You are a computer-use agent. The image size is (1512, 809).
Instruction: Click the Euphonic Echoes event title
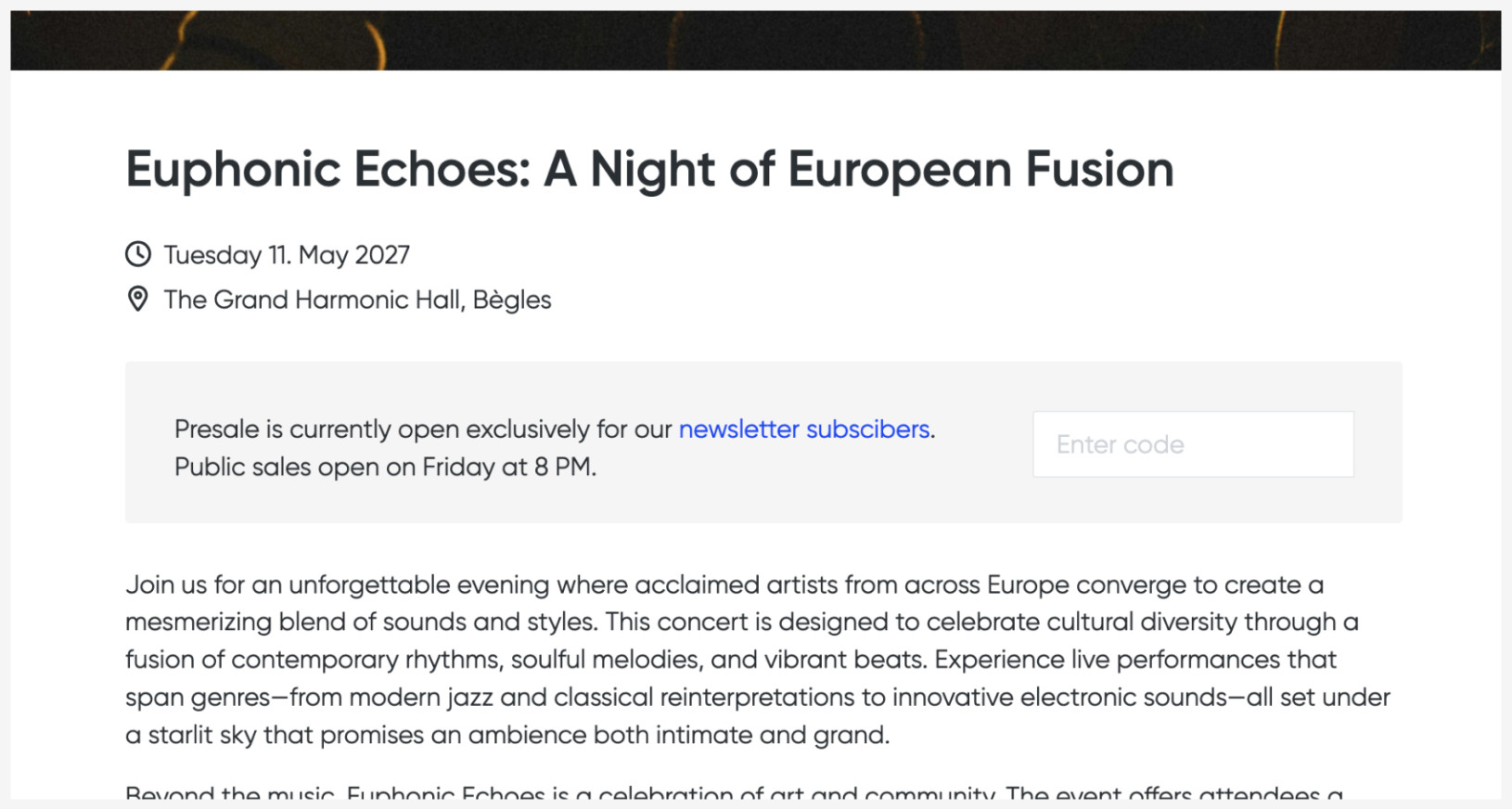649,169
